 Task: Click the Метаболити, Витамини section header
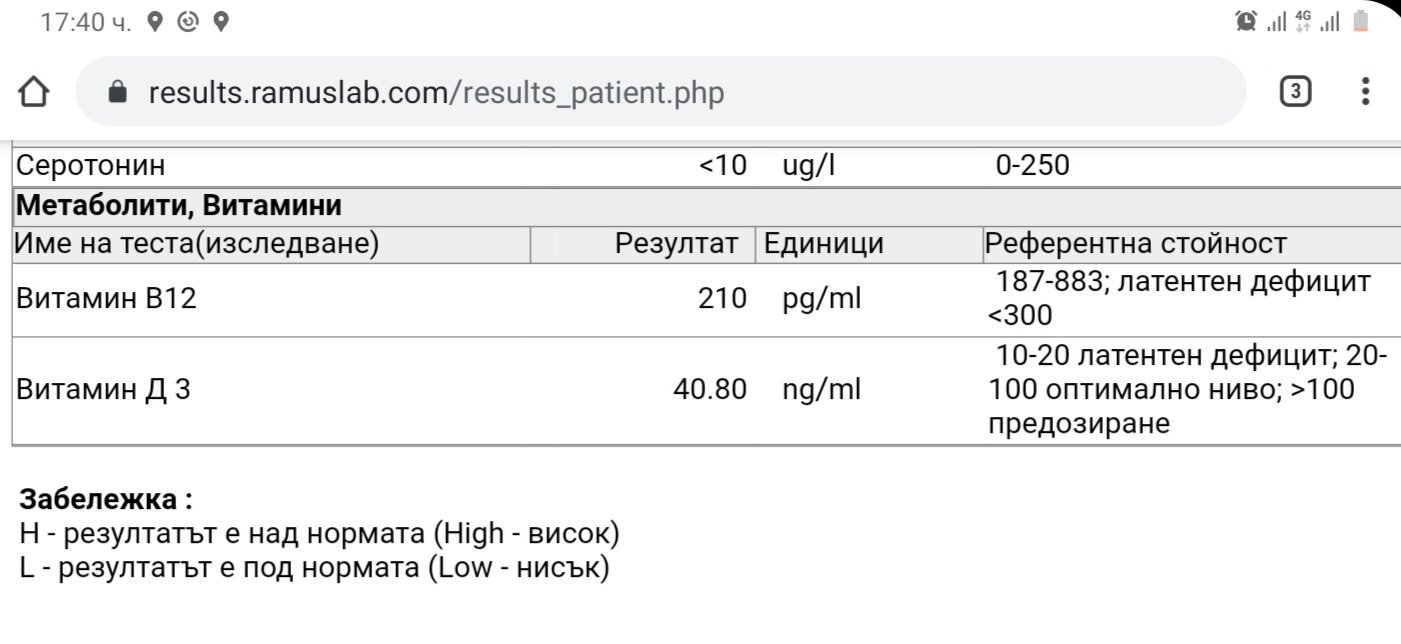[x=180, y=206]
